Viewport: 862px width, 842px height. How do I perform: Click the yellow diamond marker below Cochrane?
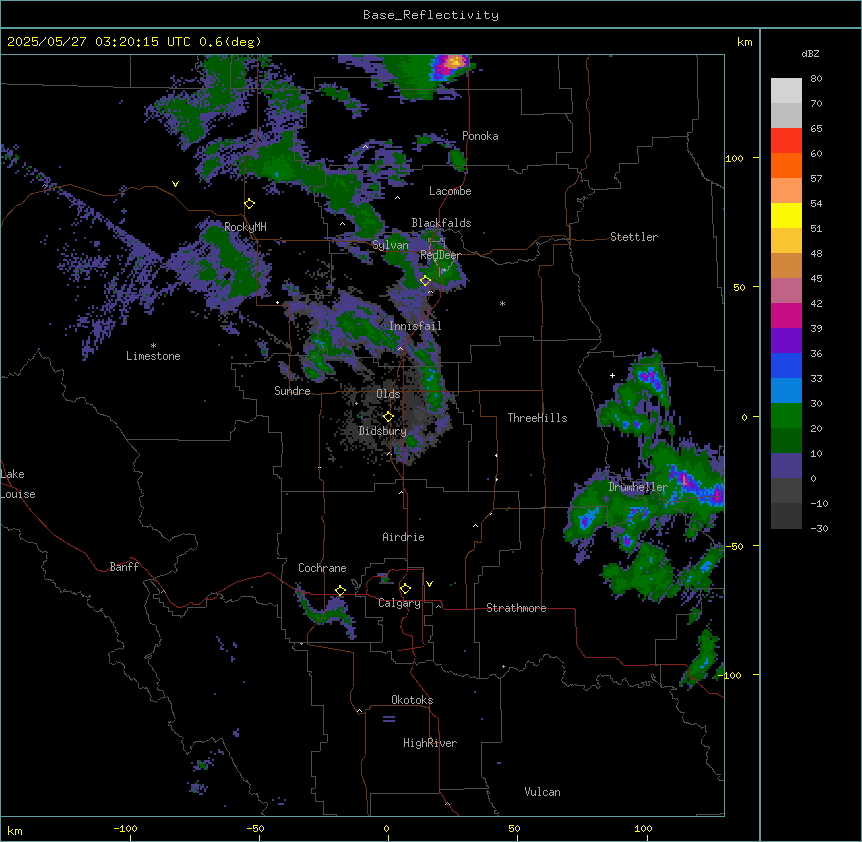coord(340,591)
